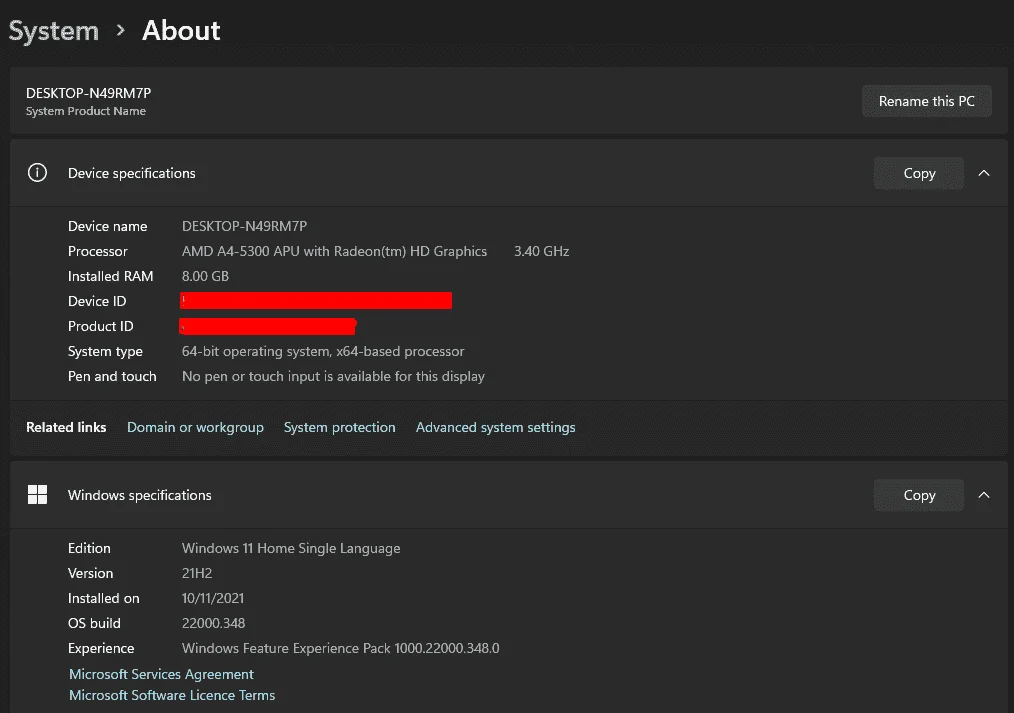Click the Edition label
Viewport: 1014px width, 713px height.
(x=89, y=548)
